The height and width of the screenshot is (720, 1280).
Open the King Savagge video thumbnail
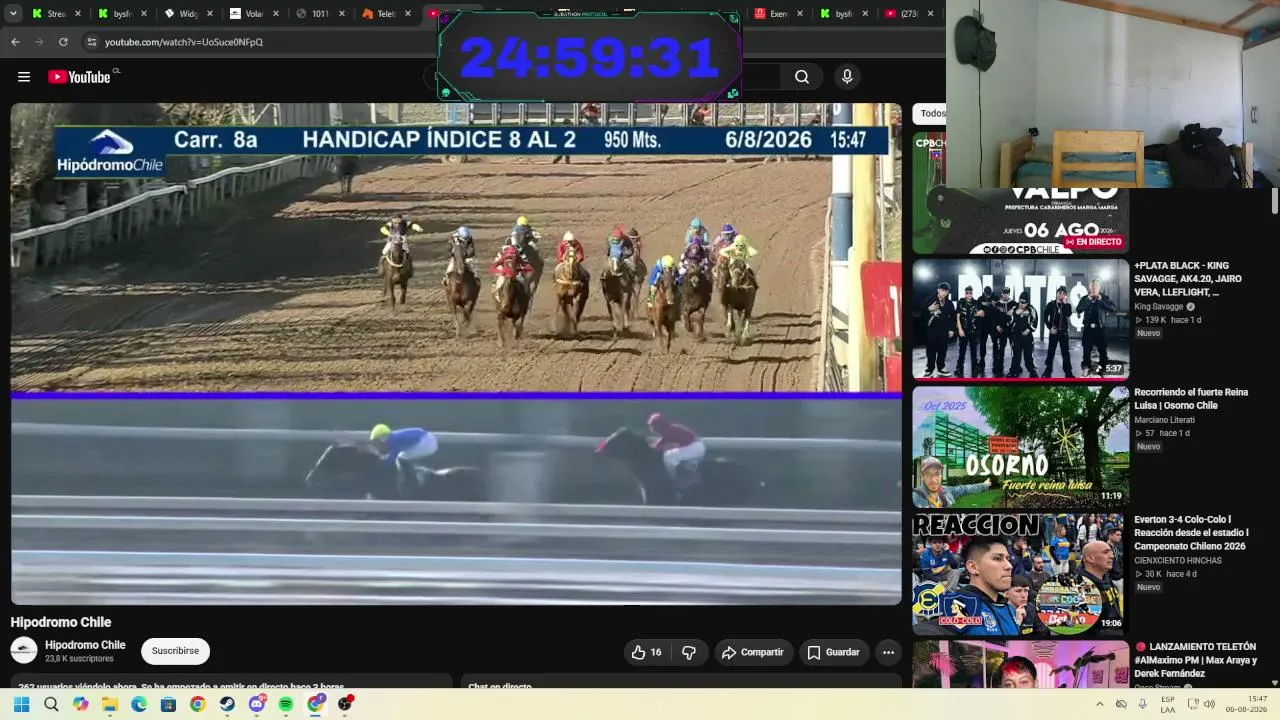1020,319
